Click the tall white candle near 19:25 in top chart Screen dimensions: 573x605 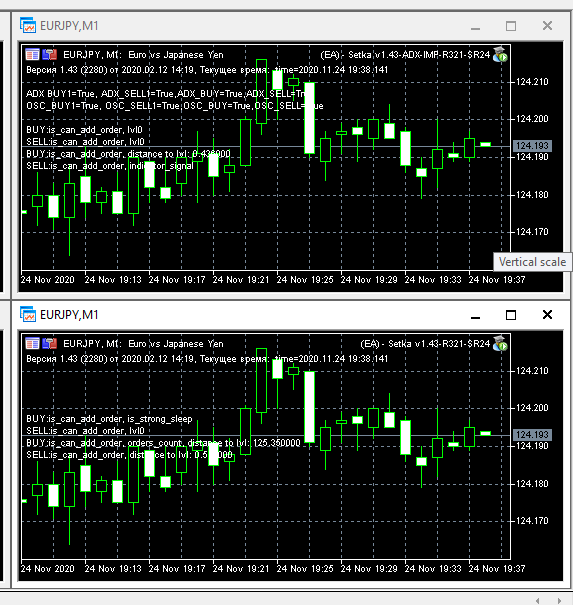pyautogui.click(x=309, y=118)
